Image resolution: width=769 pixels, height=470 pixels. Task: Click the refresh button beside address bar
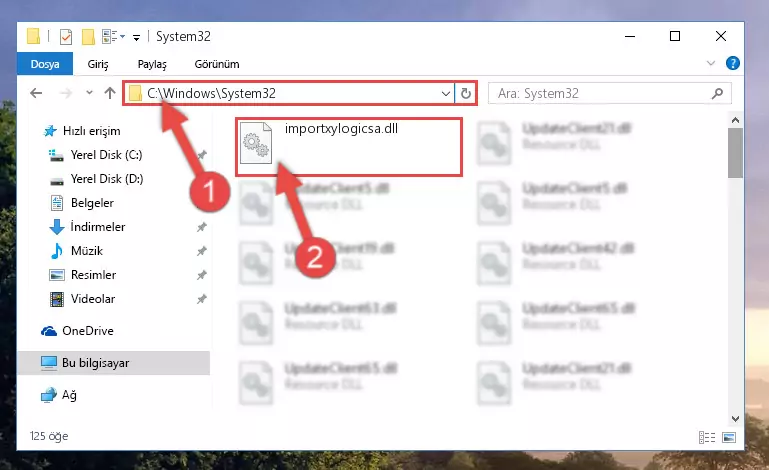465,93
